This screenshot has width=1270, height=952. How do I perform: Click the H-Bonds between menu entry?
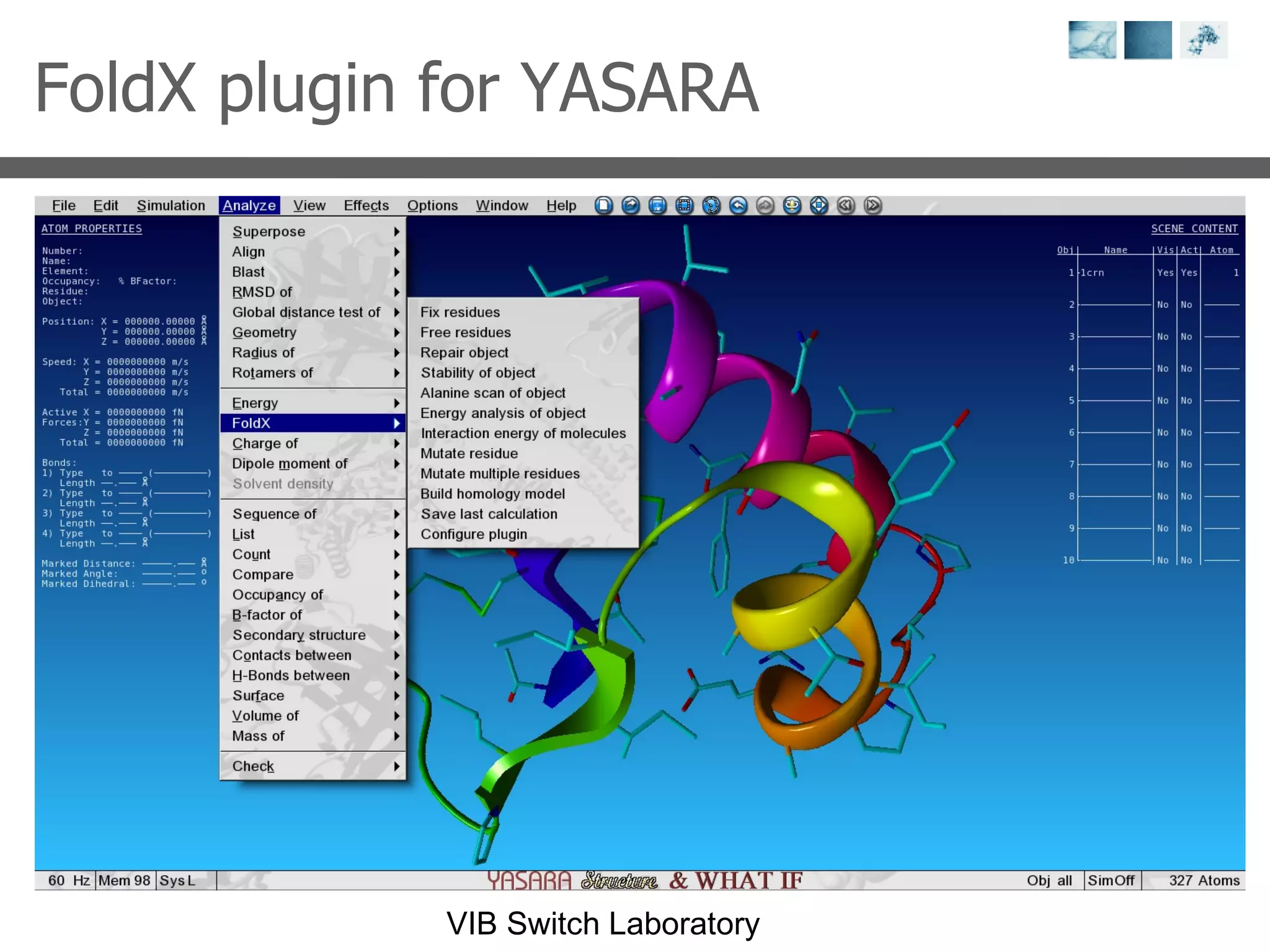(291, 676)
